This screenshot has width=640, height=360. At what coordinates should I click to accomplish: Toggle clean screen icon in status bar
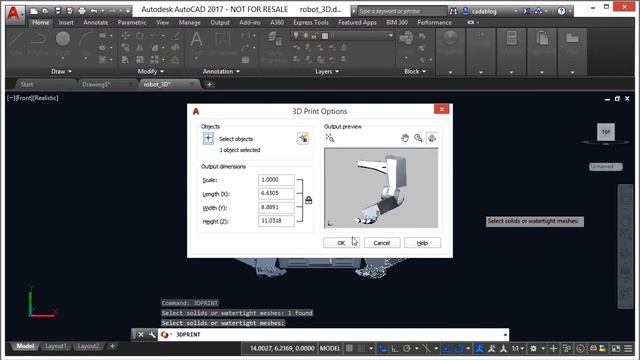616,349
